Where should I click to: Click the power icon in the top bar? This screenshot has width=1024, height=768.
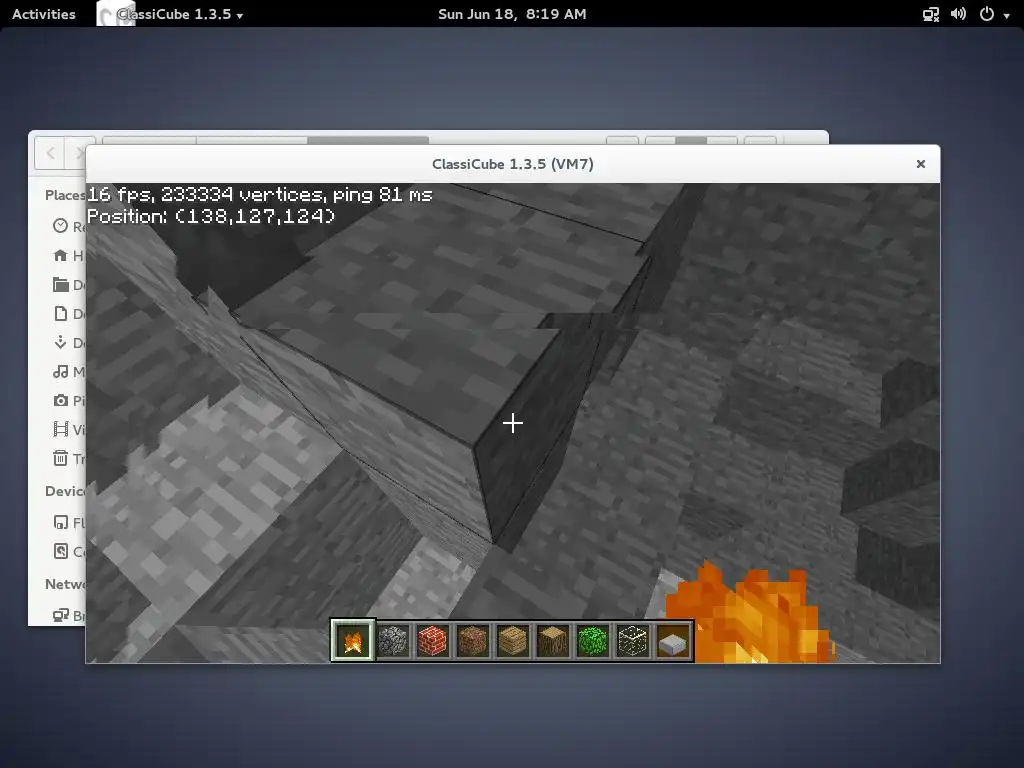tap(987, 14)
